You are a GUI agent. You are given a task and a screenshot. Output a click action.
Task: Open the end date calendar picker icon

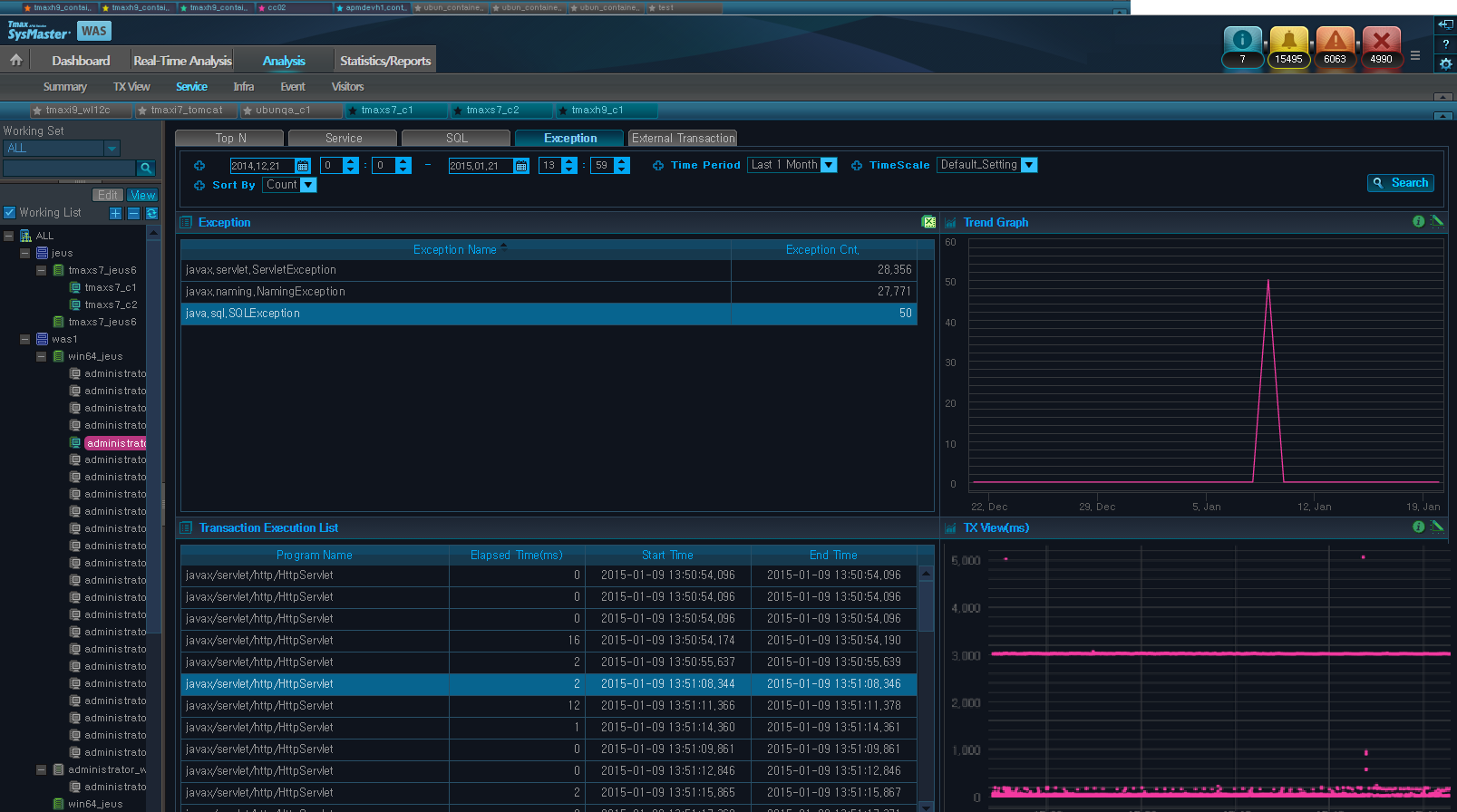tap(521, 166)
